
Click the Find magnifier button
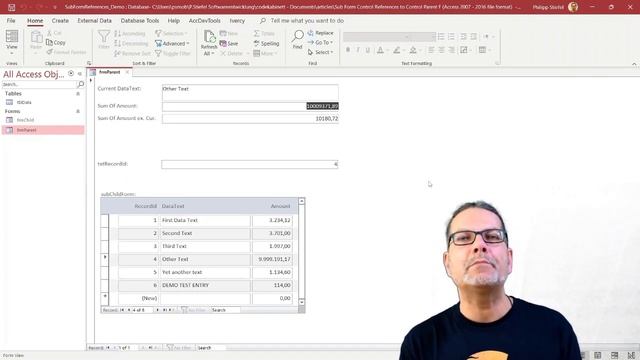coord(298,40)
